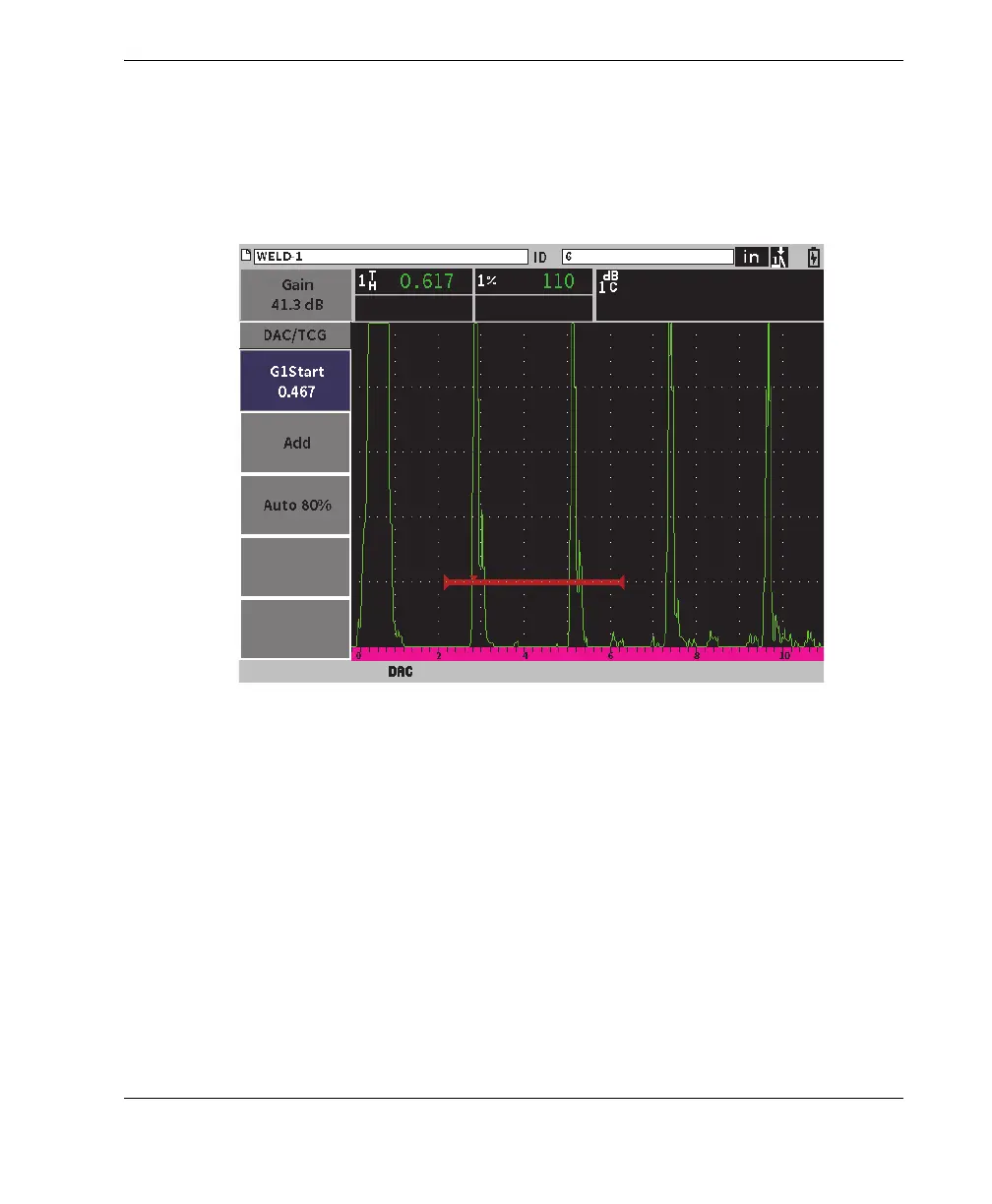Select the WELD-1 file name field
Image resolution: width=992 pixels, height=1204 pixels.
(391, 256)
